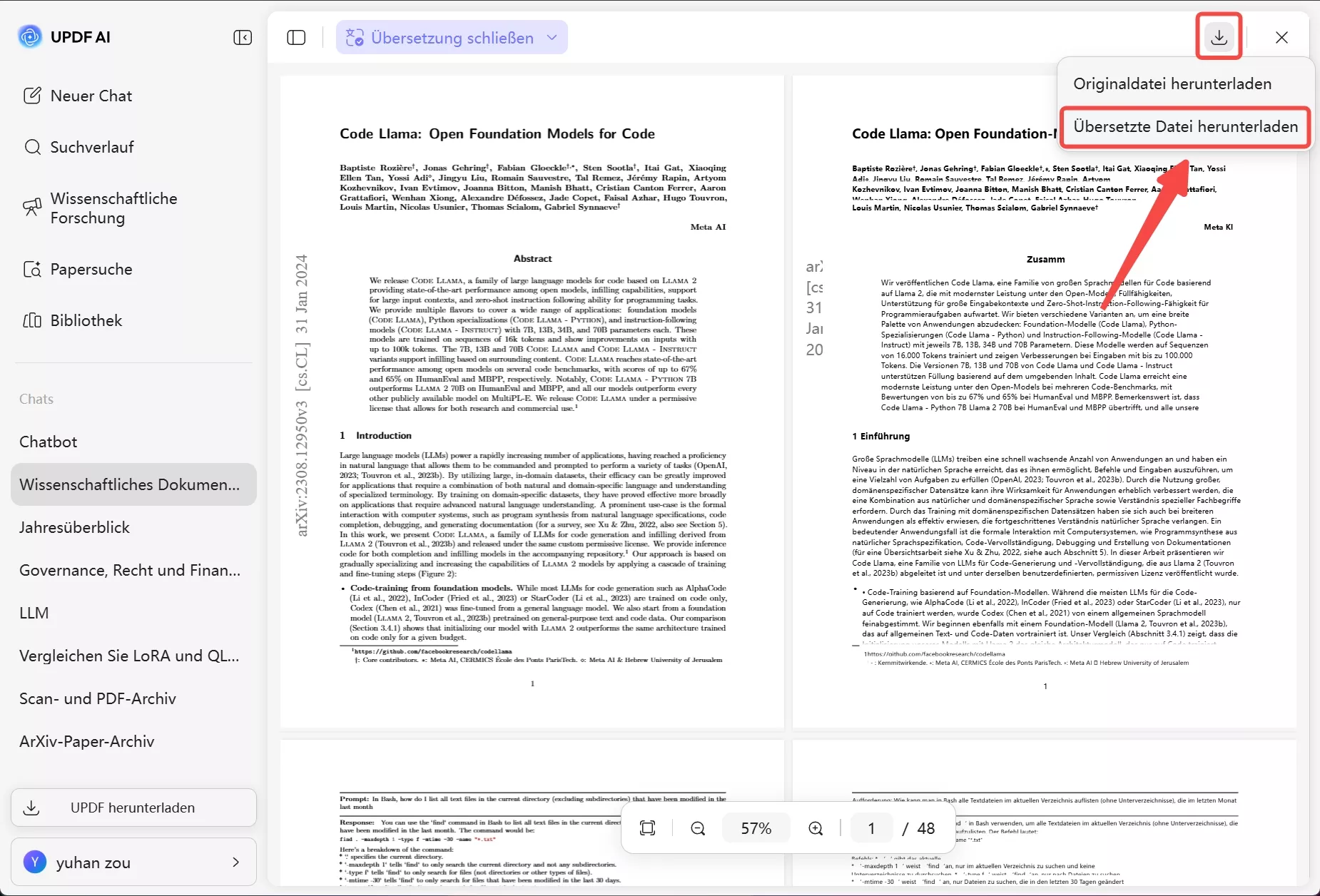Open the Scan- und PDF-Archiv chat
Screen dimensions: 1320x896
click(133, 698)
